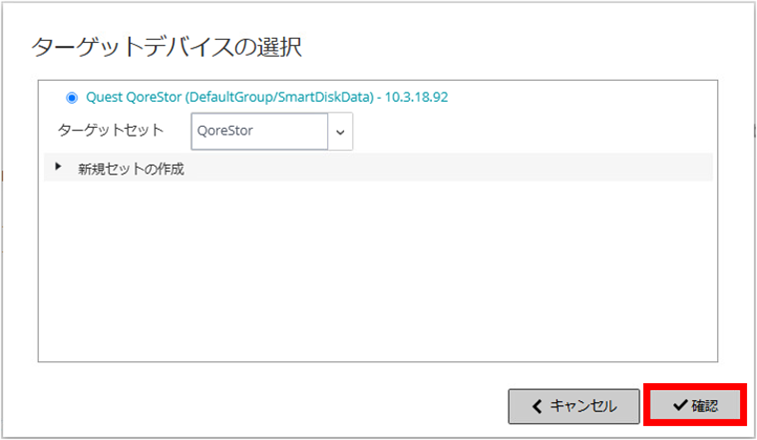Click the QoreStor target set text field
This screenshot has height=440, width=757.
[x=259, y=131]
